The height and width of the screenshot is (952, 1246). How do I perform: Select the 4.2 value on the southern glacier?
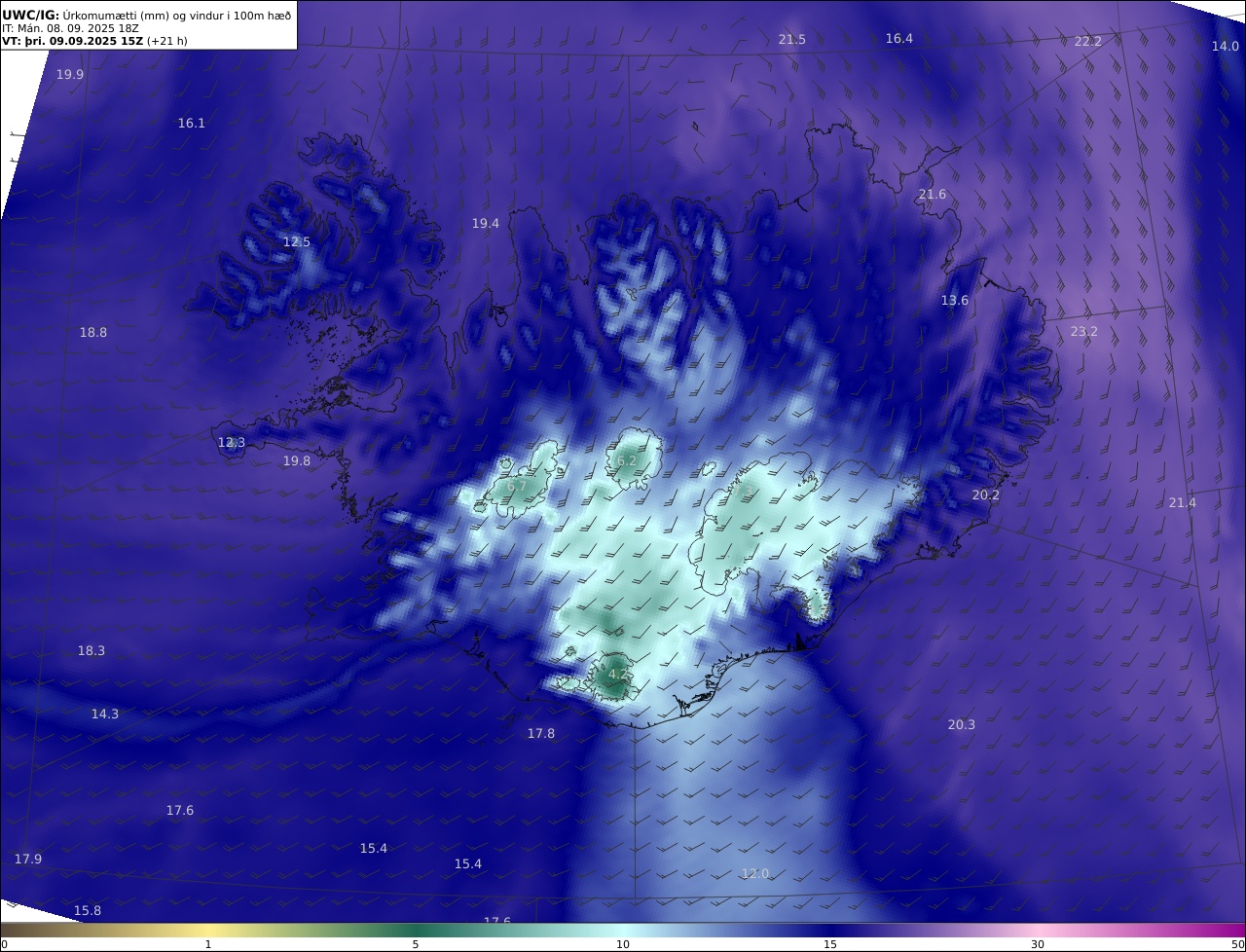(x=618, y=675)
